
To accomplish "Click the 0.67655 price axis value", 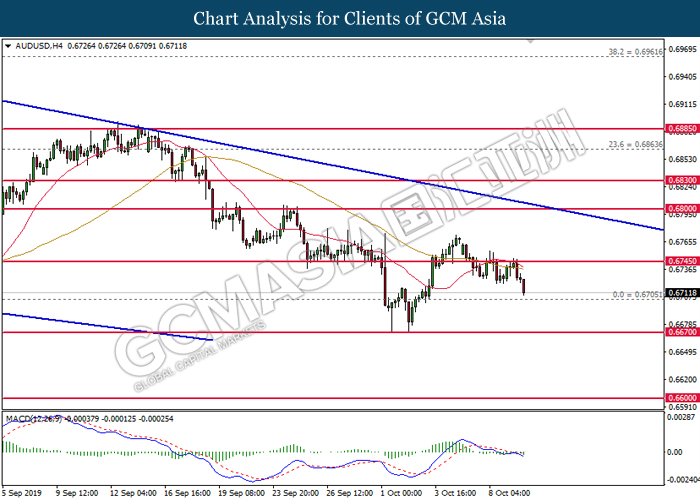I will tap(682, 242).
